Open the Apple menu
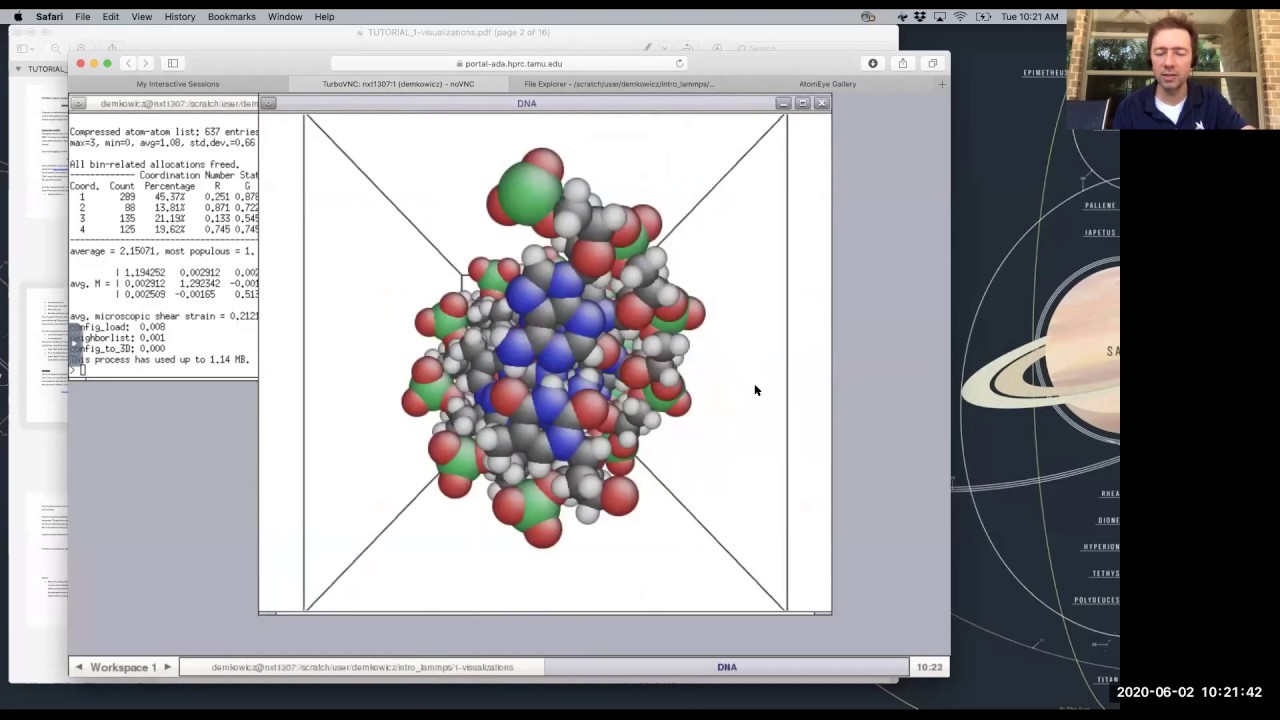1280x720 pixels. coord(17,16)
